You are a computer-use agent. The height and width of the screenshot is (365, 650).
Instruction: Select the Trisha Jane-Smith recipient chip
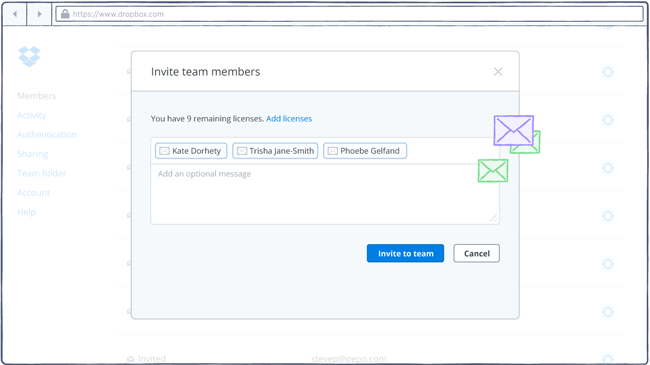pyautogui.click(x=275, y=151)
